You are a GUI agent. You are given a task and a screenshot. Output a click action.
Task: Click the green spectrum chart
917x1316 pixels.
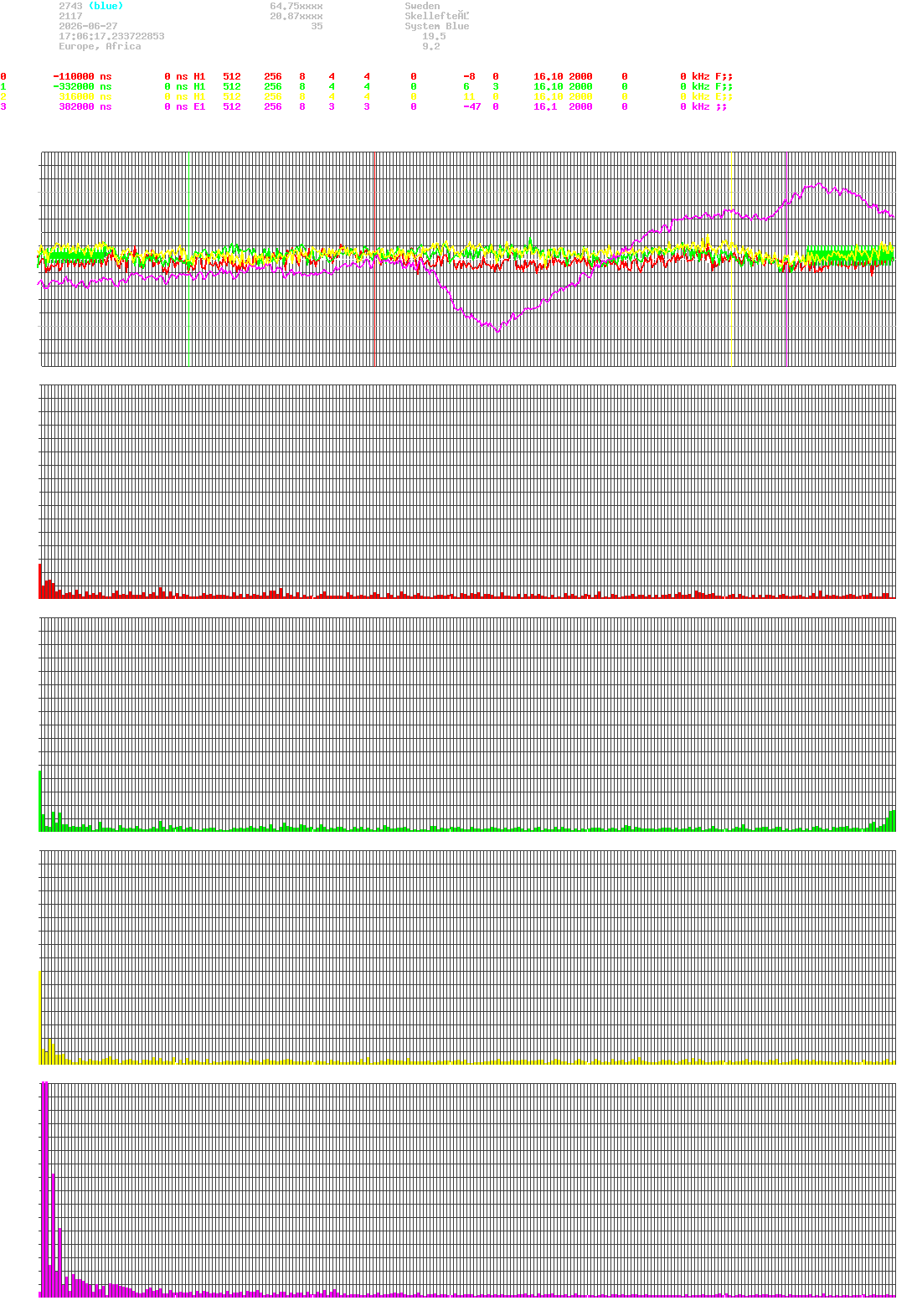467,725
